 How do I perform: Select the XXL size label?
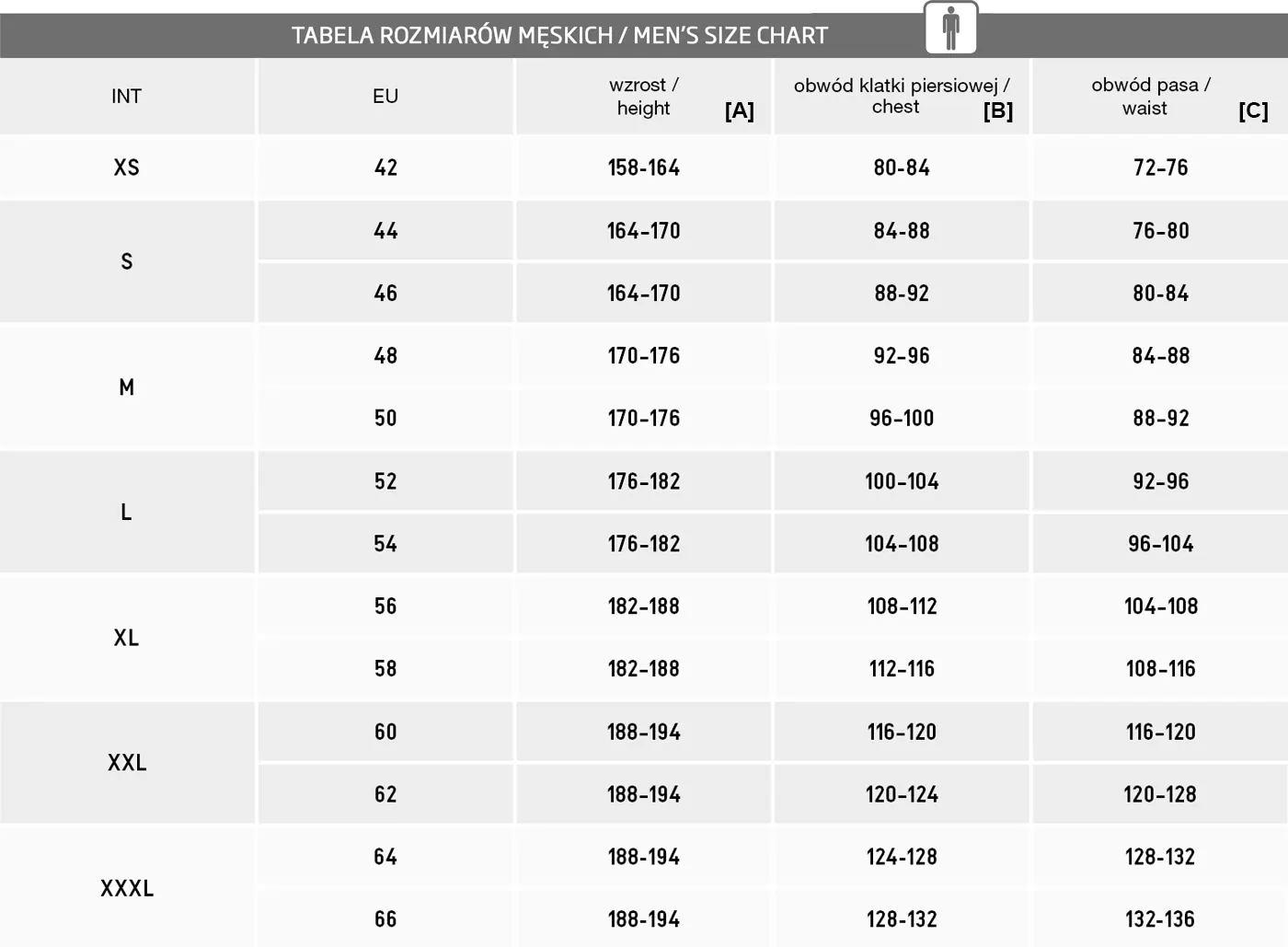(127, 762)
